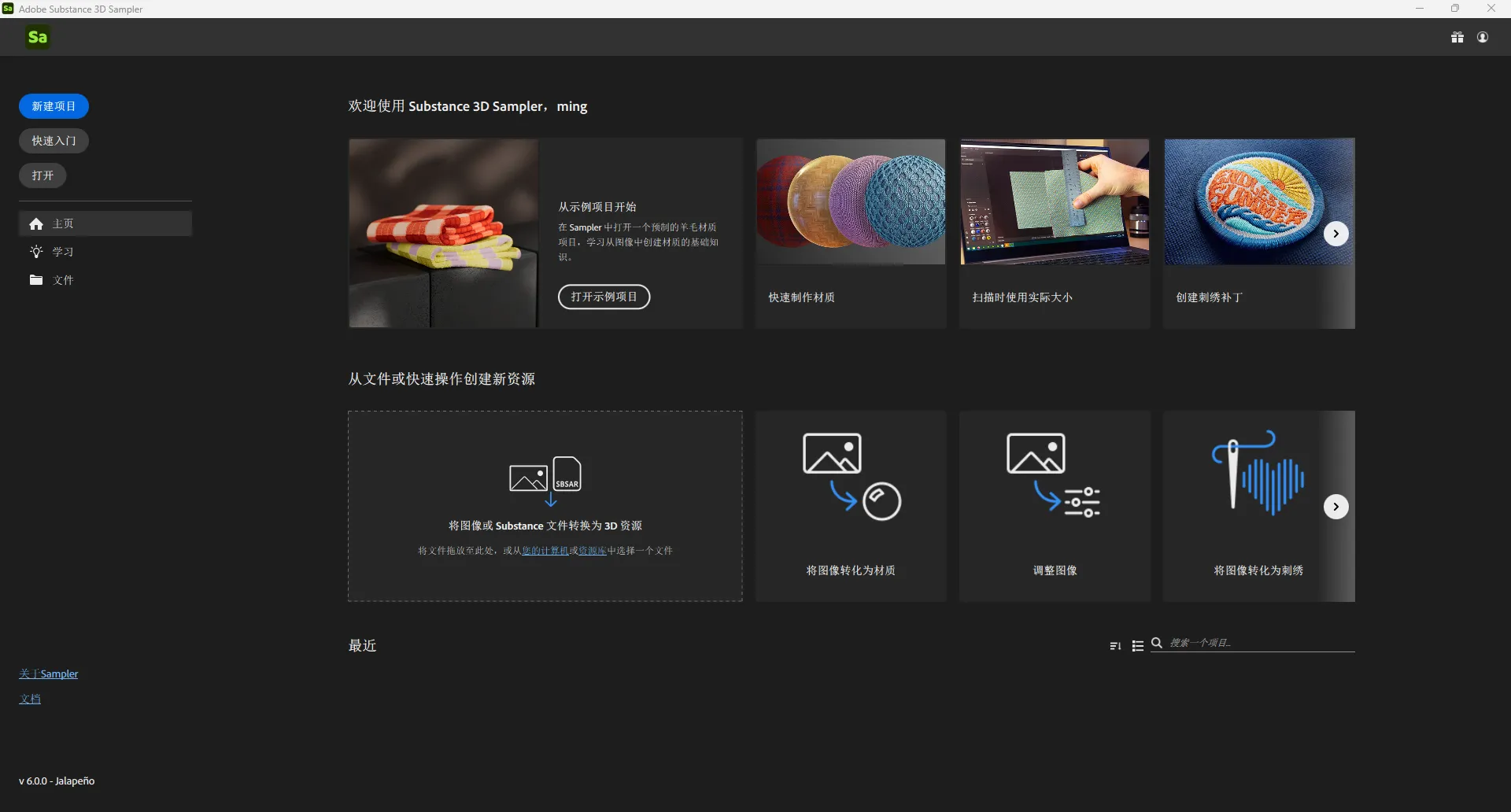Switch recent projects to list view icon
This screenshot has width=1511, height=812.
[1137, 646]
